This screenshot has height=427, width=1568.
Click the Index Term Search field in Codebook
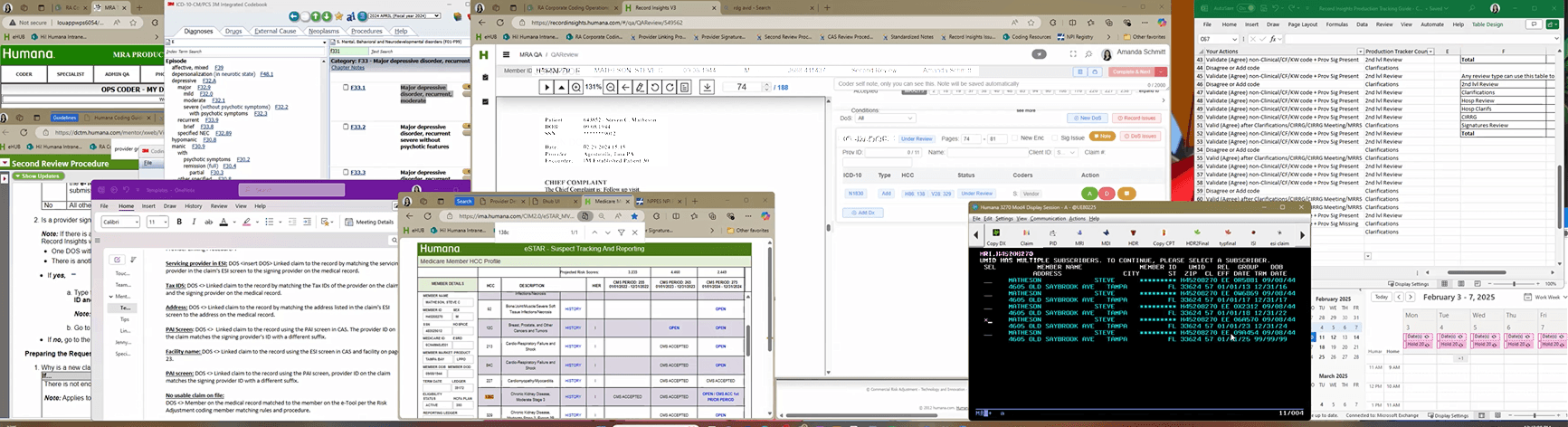point(243,52)
